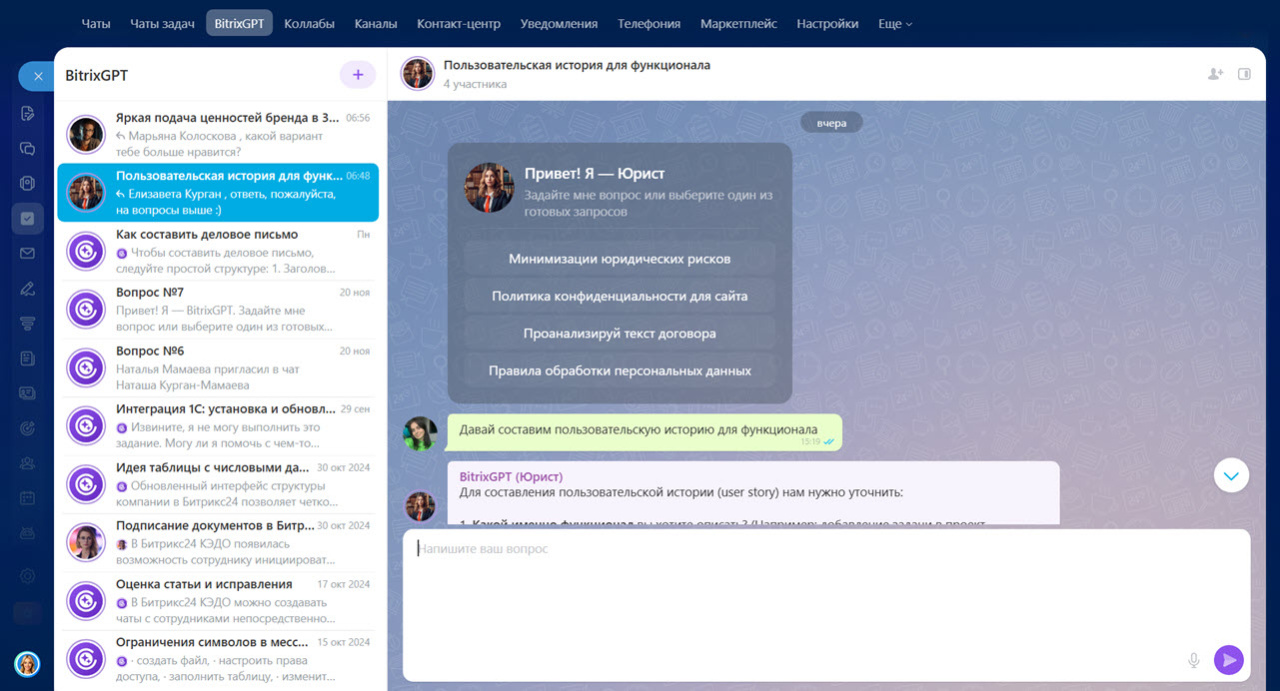The height and width of the screenshot is (691, 1280).
Task: Toggle the chat sidebar panel icon
Action: click(1244, 74)
